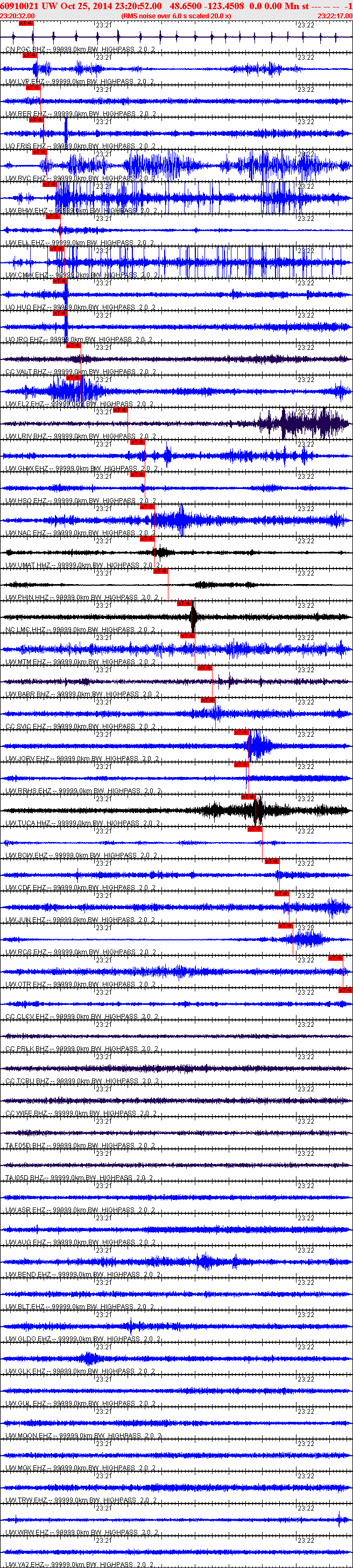Select the UW.CDF.EHZ station label

point(81,888)
